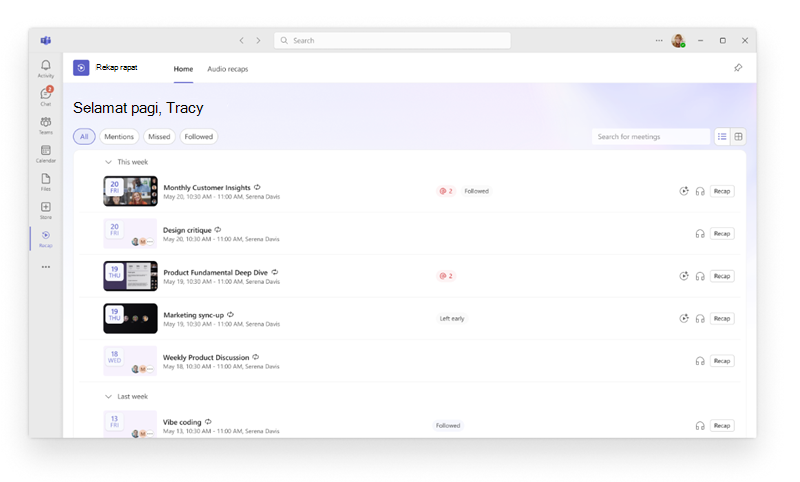The height and width of the screenshot is (482, 800).
Task: Open more apps ellipsis in sidebar
Action: tap(46, 267)
